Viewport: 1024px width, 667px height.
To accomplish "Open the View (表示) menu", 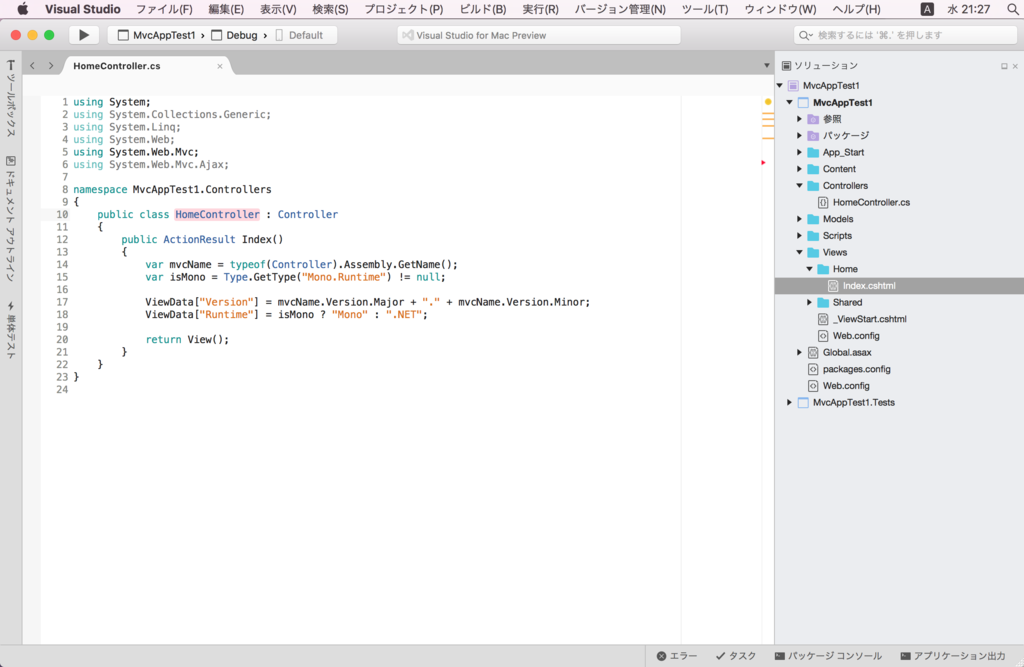I will tap(278, 9).
